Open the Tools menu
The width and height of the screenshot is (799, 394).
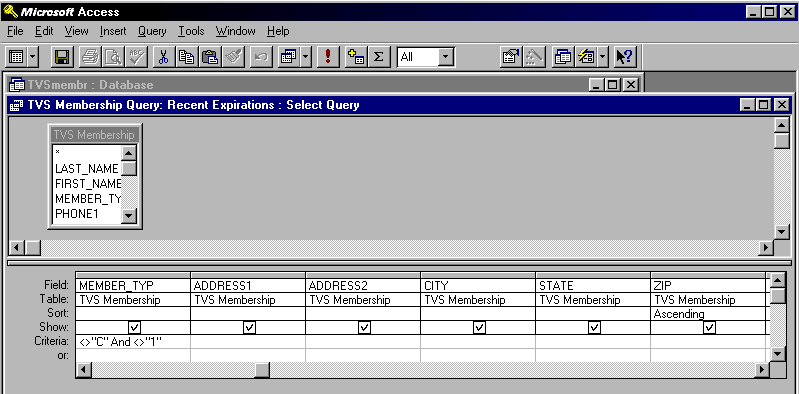pyautogui.click(x=191, y=31)
